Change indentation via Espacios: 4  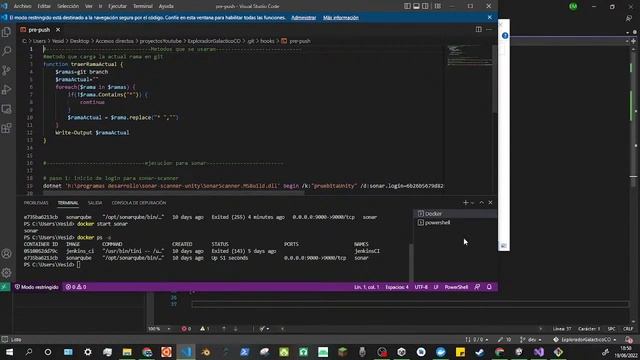coord(397,287)
